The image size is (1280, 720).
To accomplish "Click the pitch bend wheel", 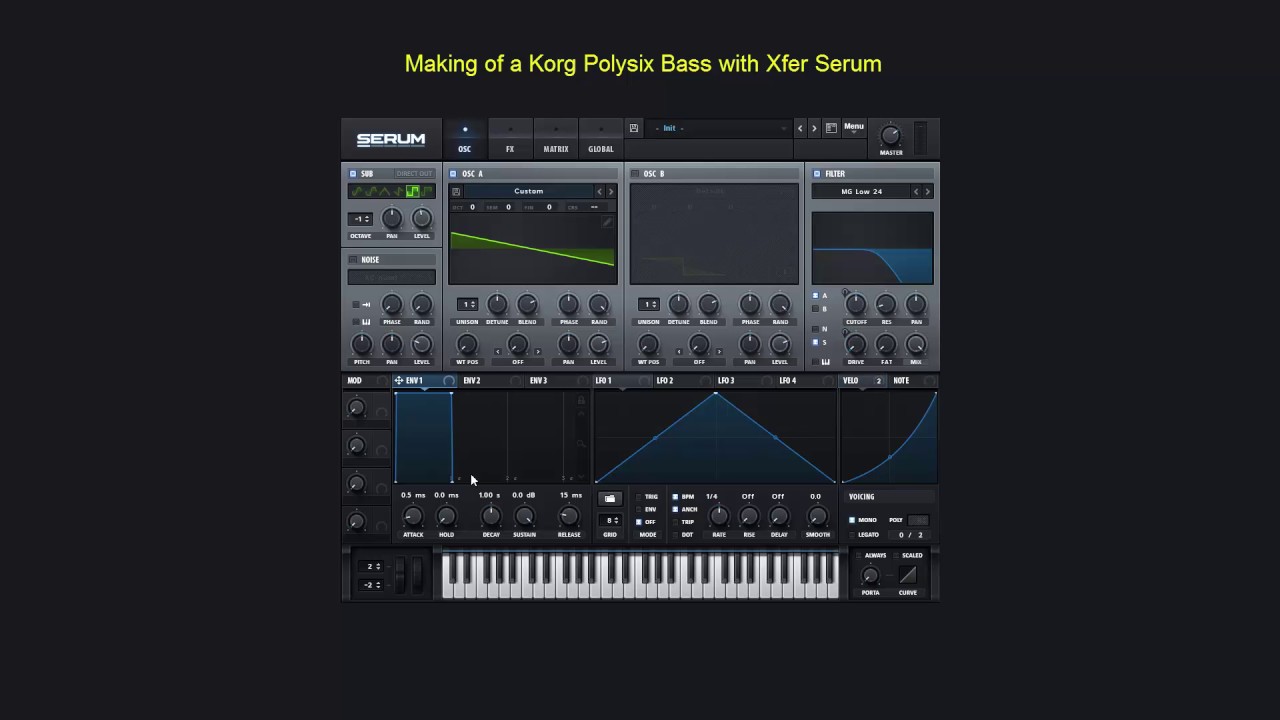I will 401,576.
